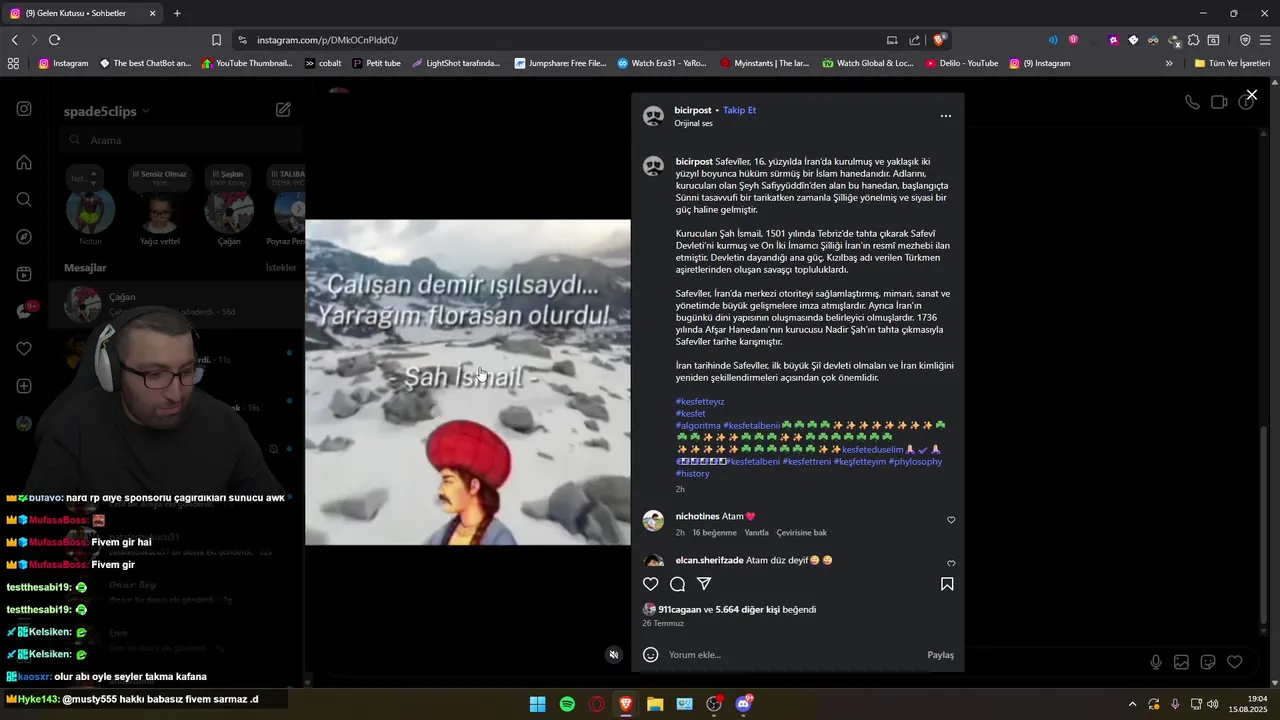
Task: Open the Explore compass icon
Action: click(24, 237)
